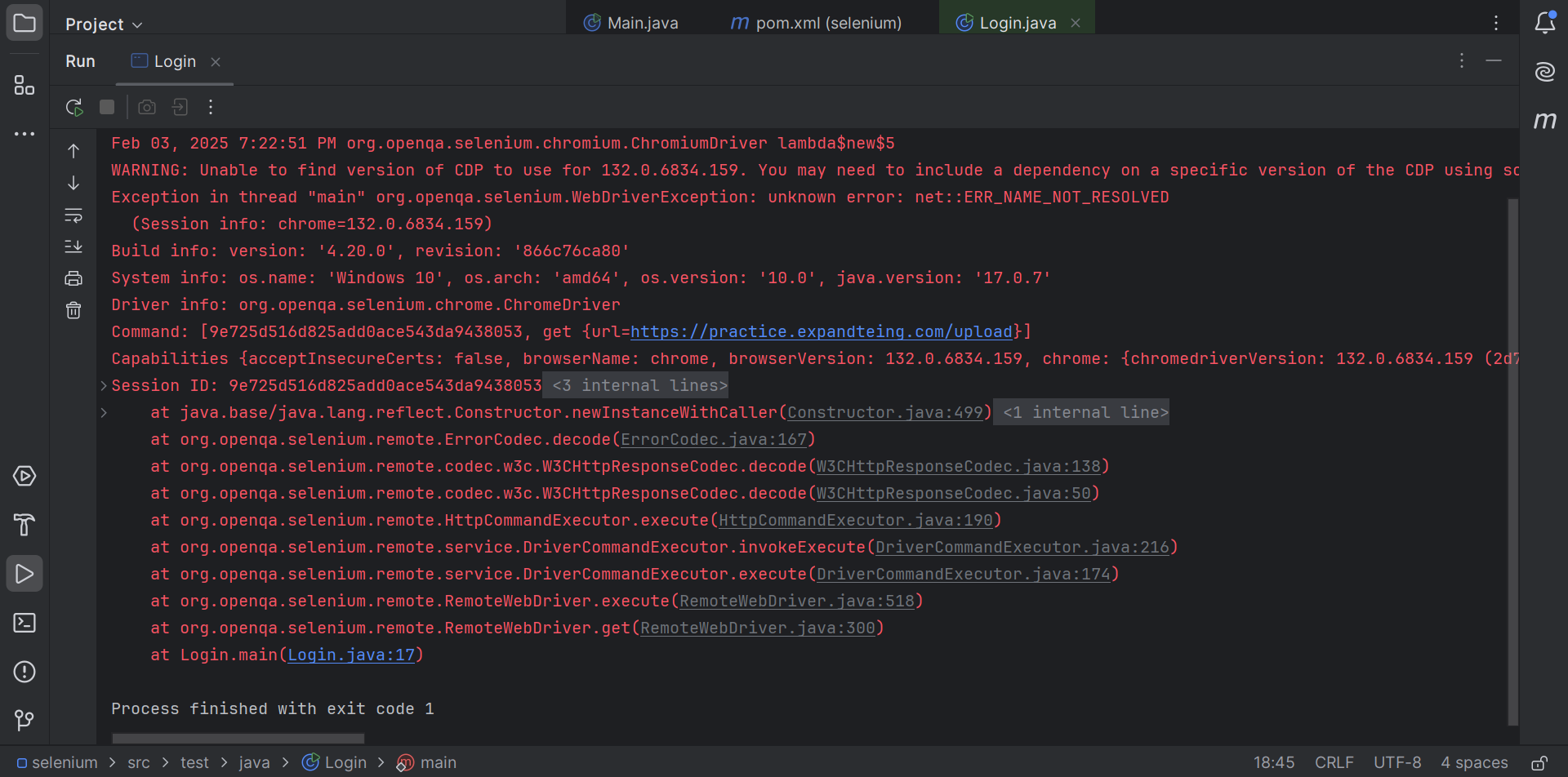Click the horizontal console scrollbar

click(238, 738)
